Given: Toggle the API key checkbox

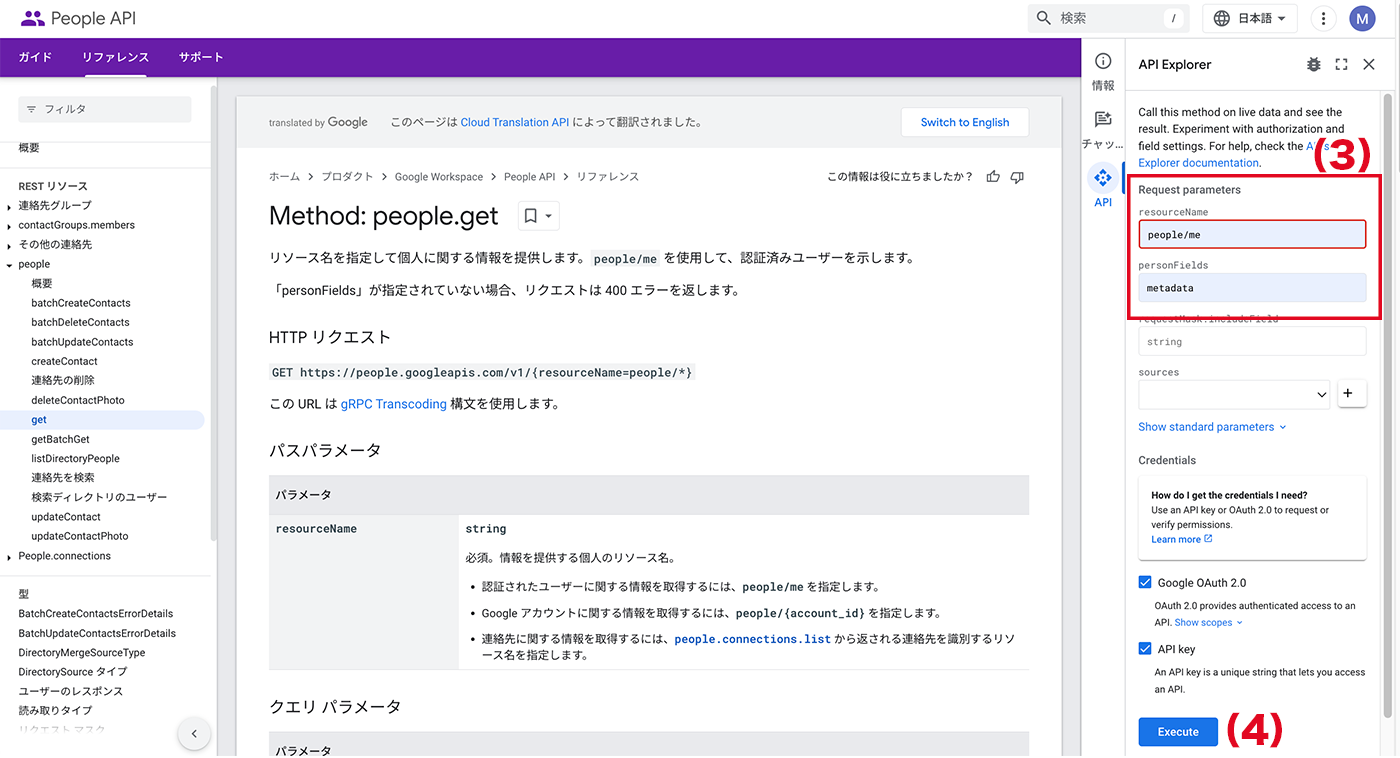Looking at the screenshot, I should (x=1145, y=649).
